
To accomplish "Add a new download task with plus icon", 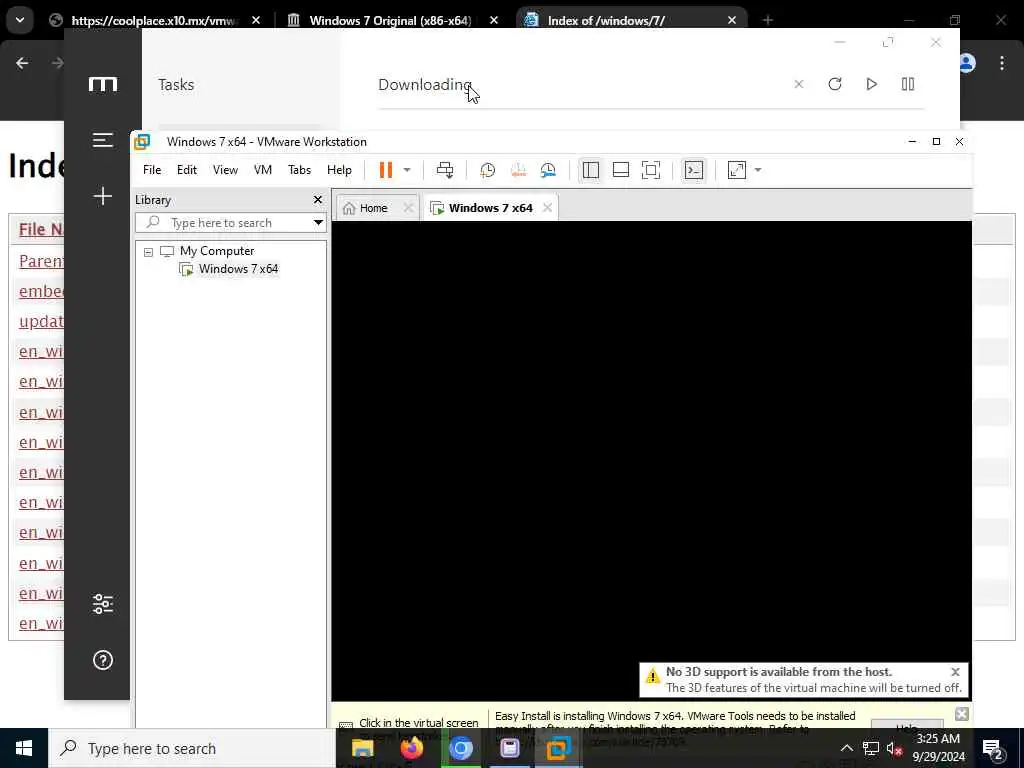I will (103, 196).
